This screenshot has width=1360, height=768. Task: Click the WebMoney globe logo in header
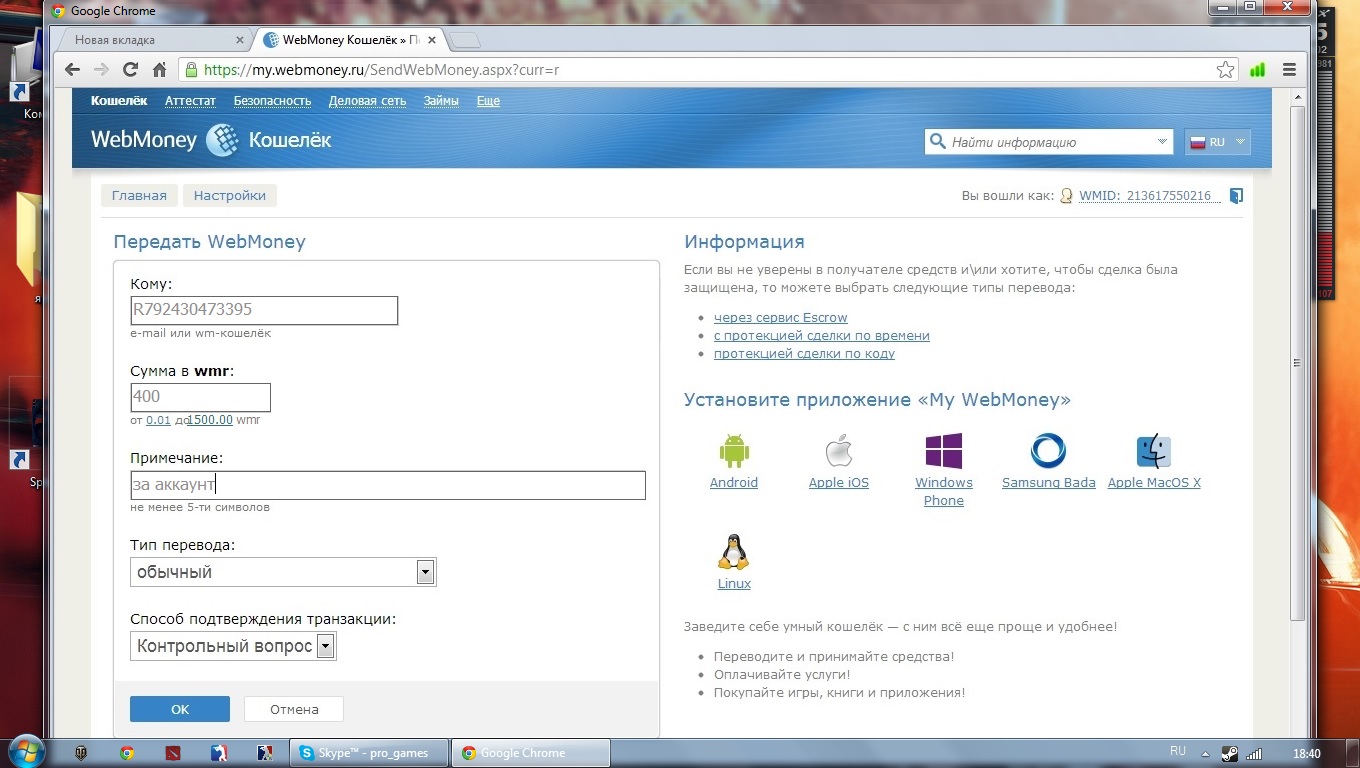(x=222, y=140)
